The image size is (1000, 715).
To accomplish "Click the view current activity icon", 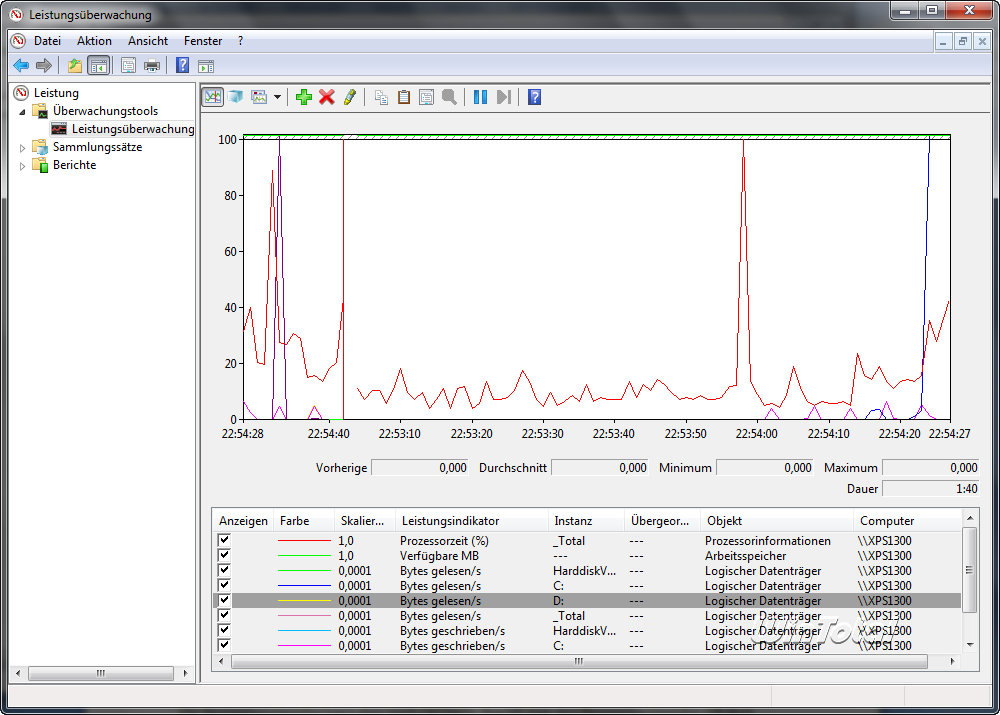I will (212, 97).
